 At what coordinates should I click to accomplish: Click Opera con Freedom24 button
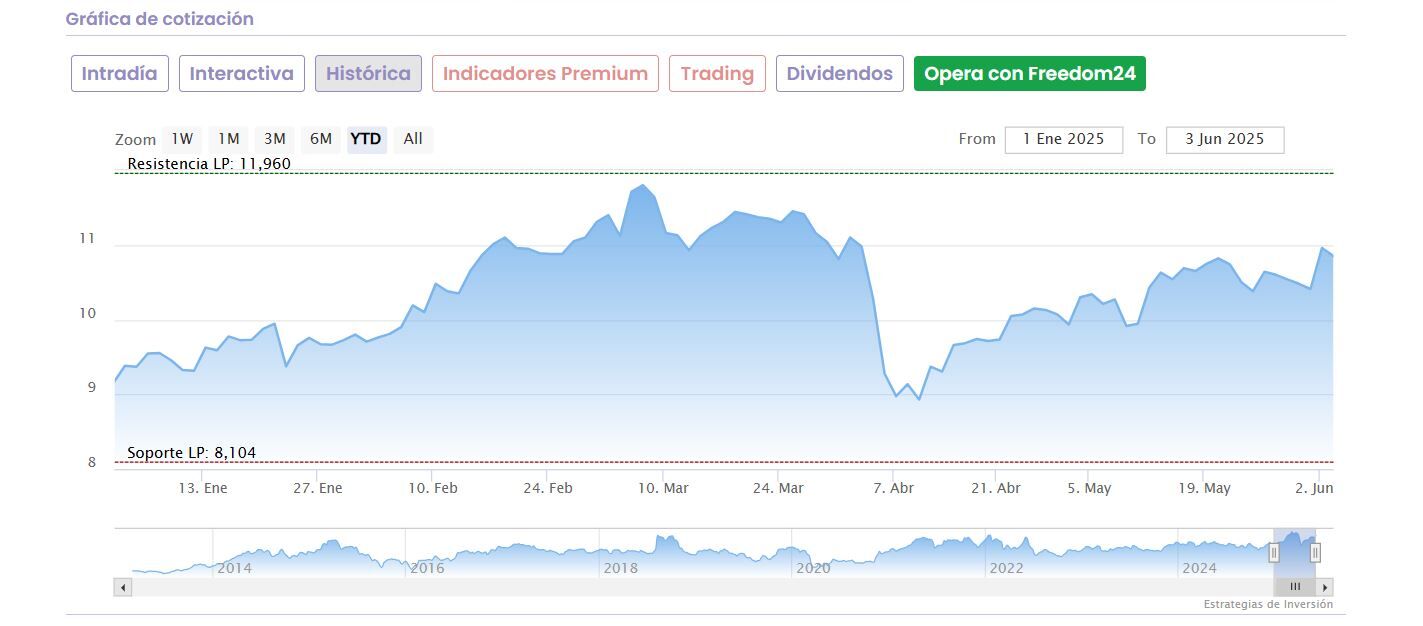[1029, 74]
